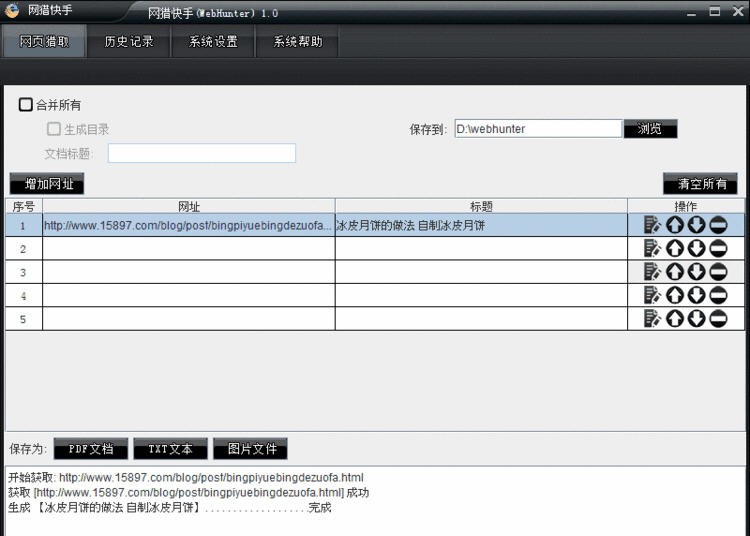Close the WebHunter window
The width and height of the screenshot is (750, 536).
(x=738, y=11)
